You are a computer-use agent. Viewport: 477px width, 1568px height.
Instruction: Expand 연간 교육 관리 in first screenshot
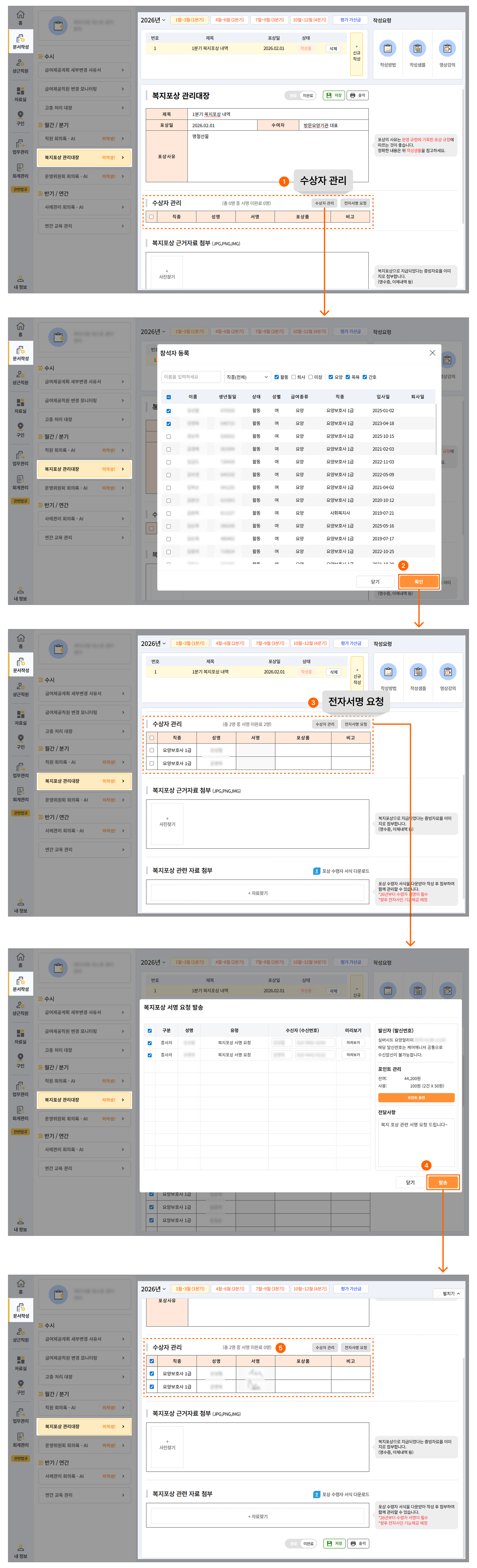tap(84, 226)
